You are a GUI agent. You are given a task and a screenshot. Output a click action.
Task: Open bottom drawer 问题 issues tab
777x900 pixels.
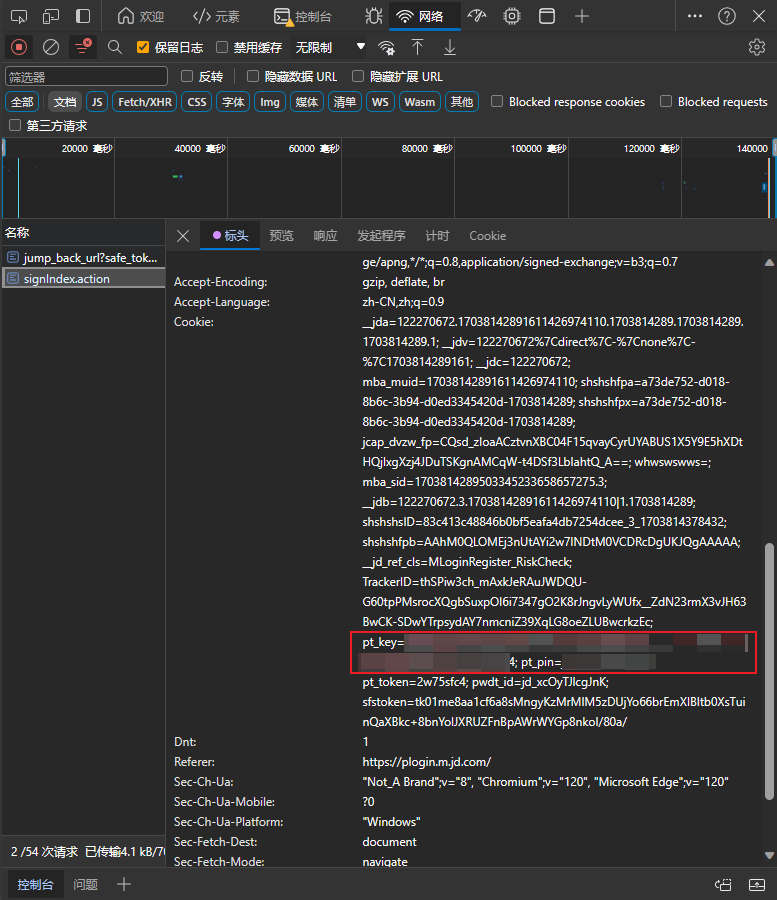86,885
